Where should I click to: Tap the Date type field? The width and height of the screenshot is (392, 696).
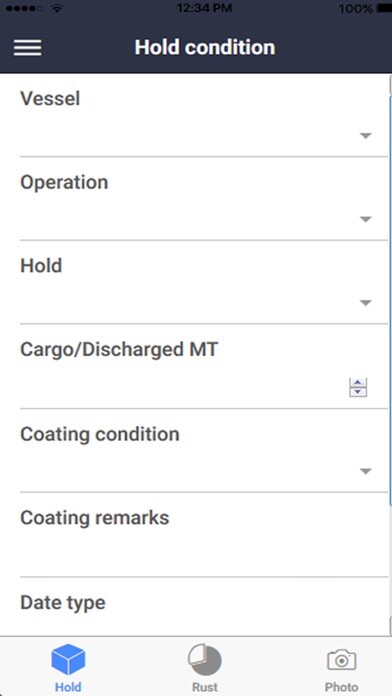coord(204,607)
